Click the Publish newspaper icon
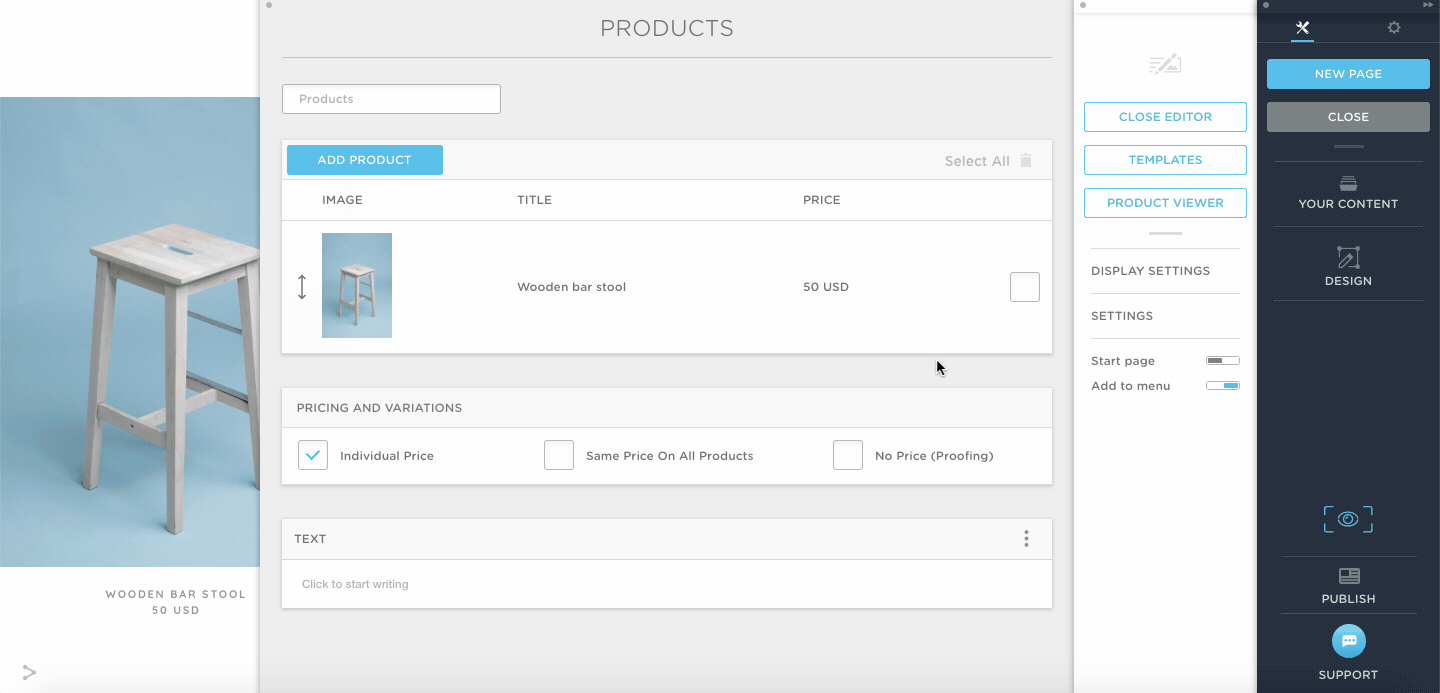 tap(1349, 576)
